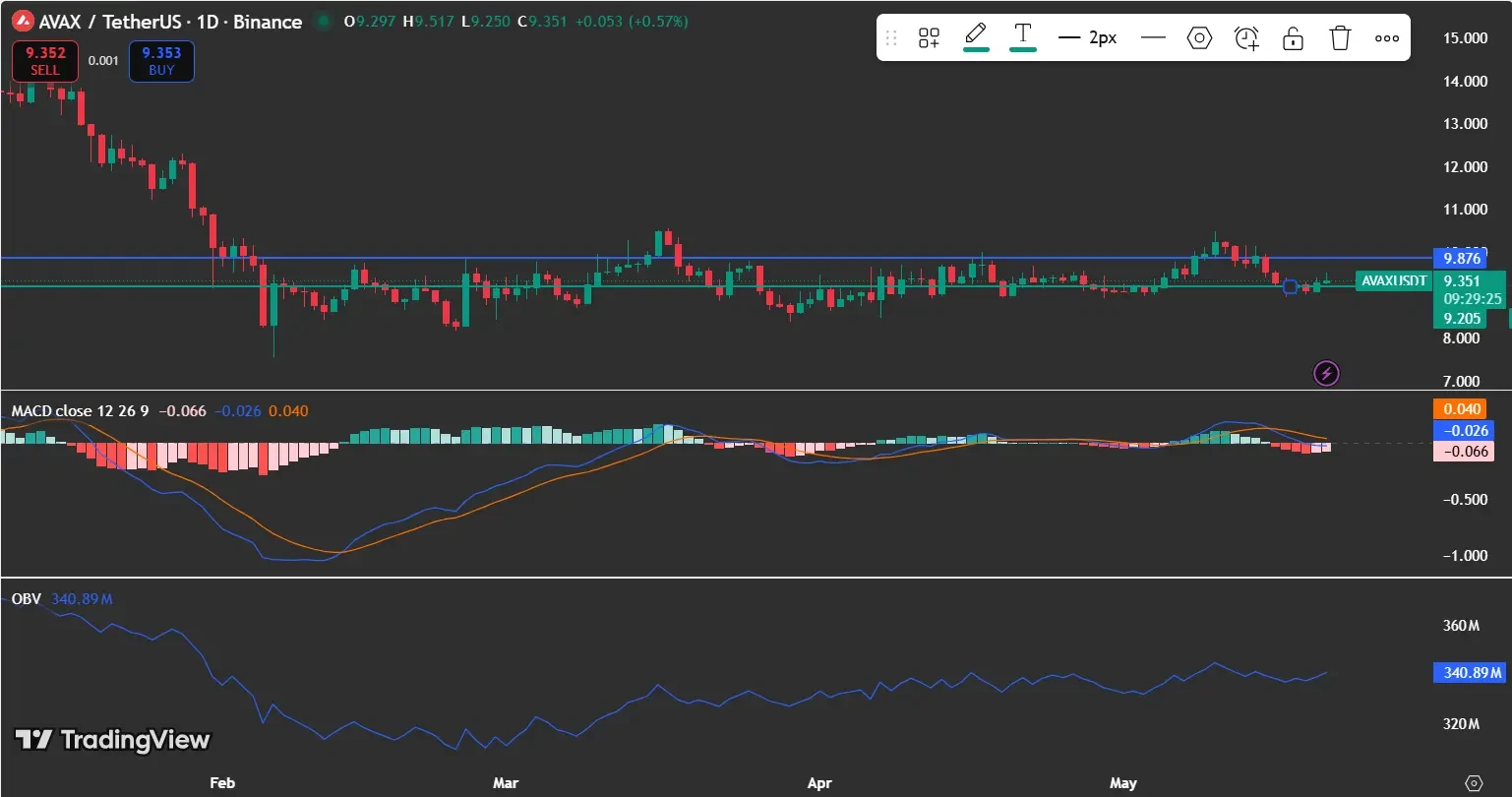This screenshot has height=797, width=1512.
Task: Open the three-dots more menu
Action: (x=1387, y=38)
